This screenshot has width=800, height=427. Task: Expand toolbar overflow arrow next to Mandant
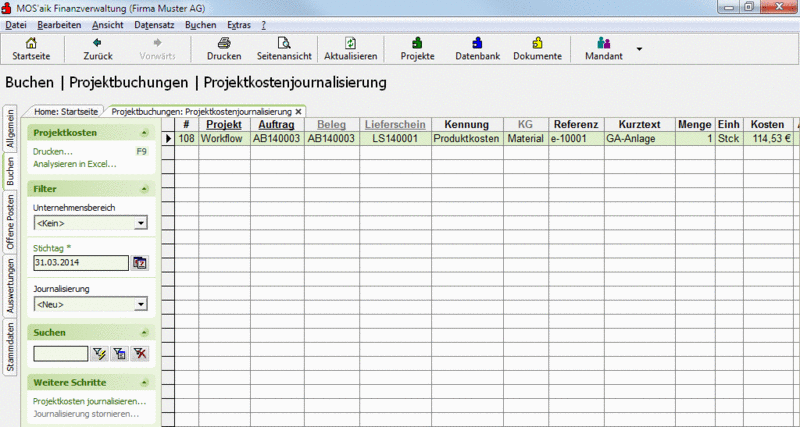(639, 49)
